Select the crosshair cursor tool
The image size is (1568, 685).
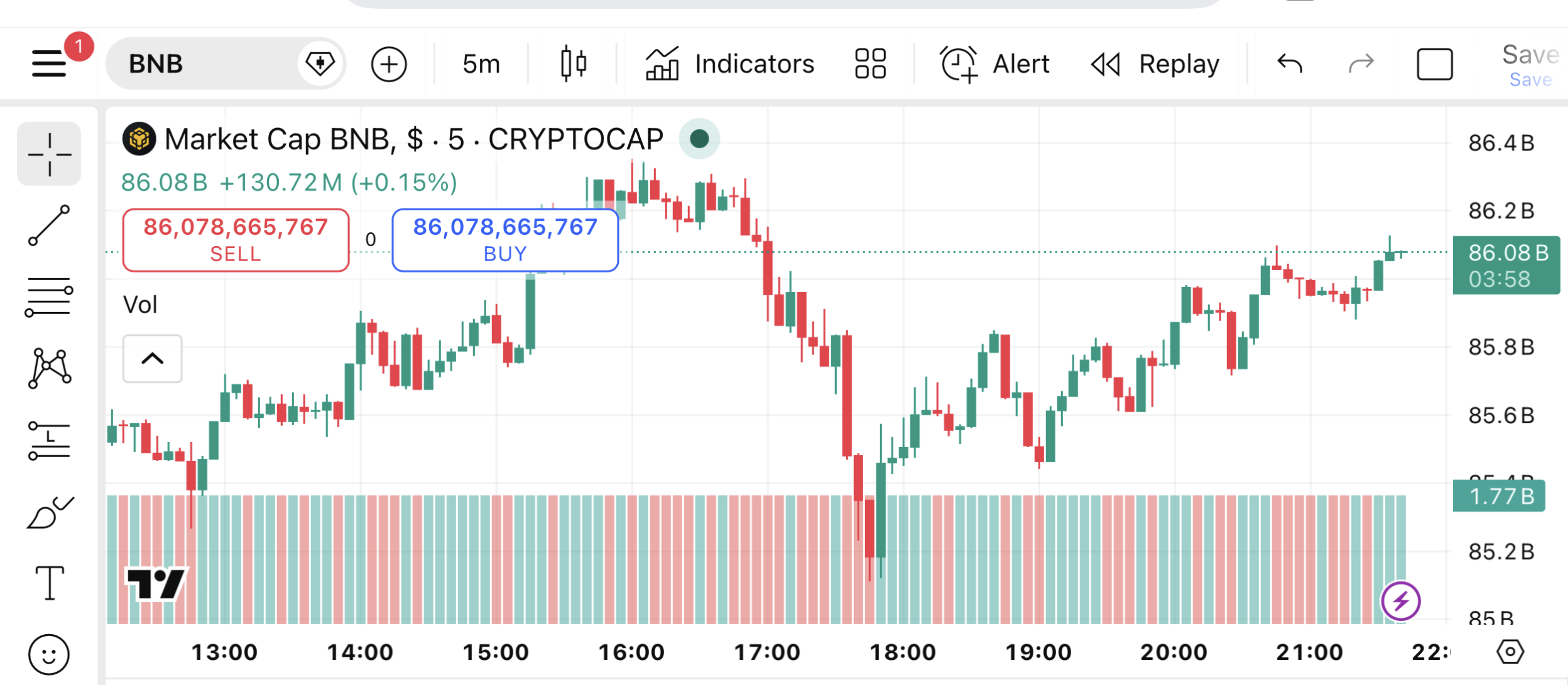tap(49, 154)
